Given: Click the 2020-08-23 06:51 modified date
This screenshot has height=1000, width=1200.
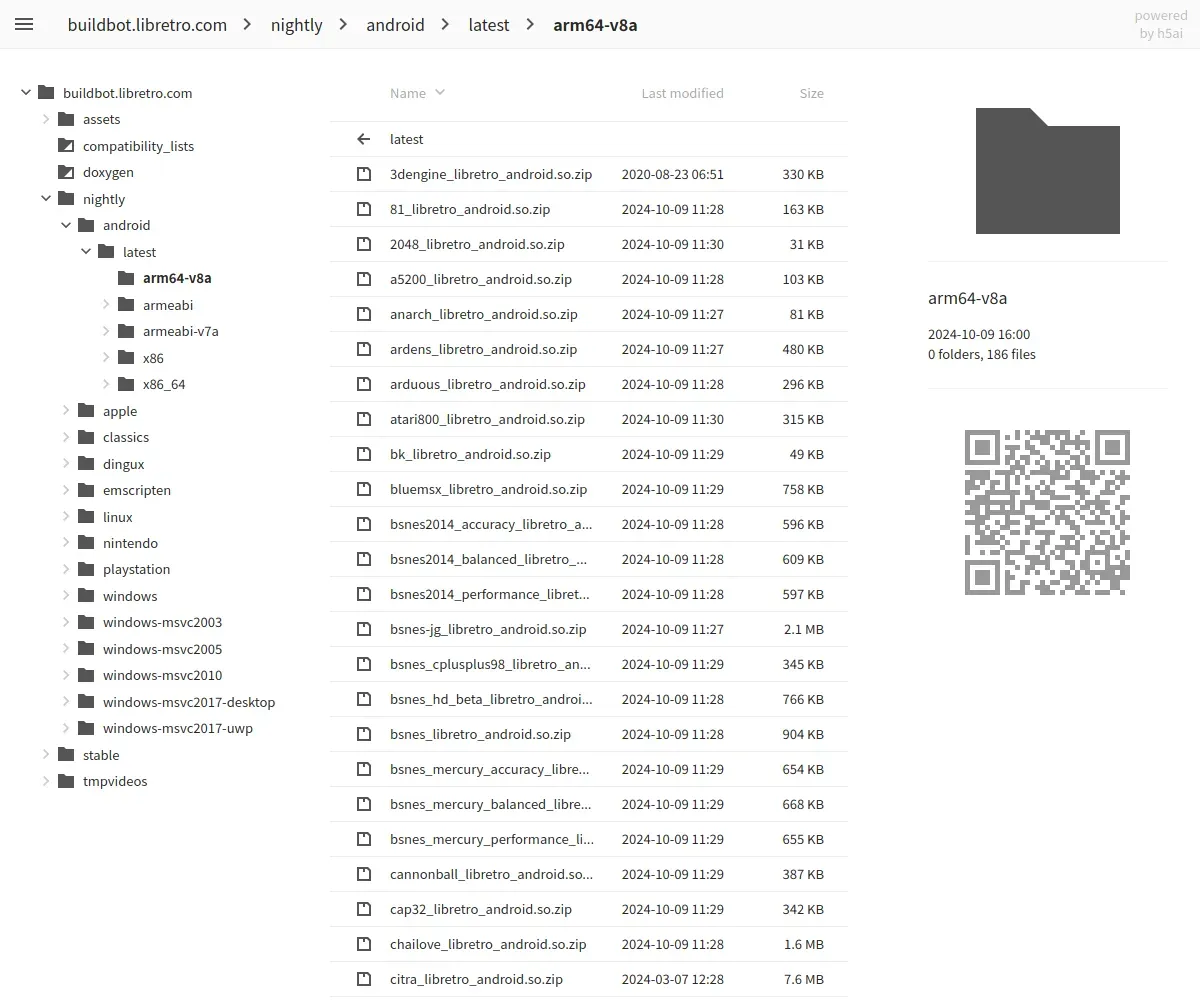Looking at the screenshot, I should pos(672,174).
